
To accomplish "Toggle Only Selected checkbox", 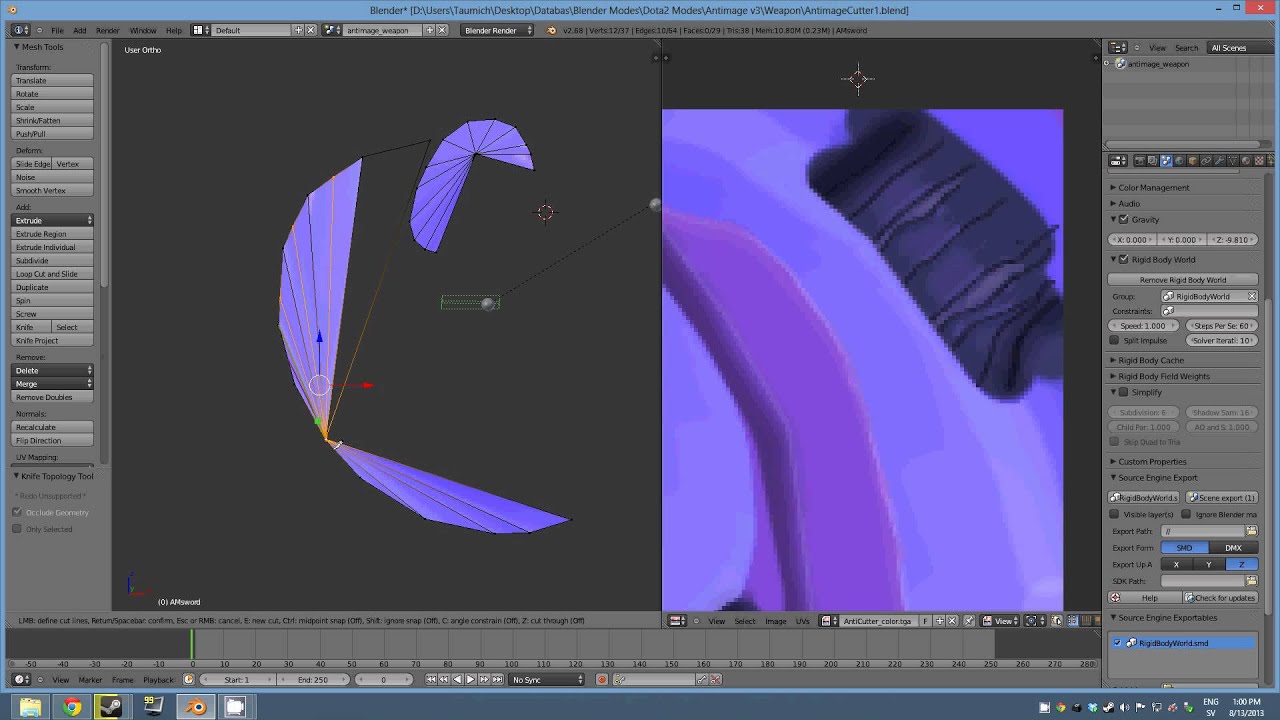I will (17, 529).
